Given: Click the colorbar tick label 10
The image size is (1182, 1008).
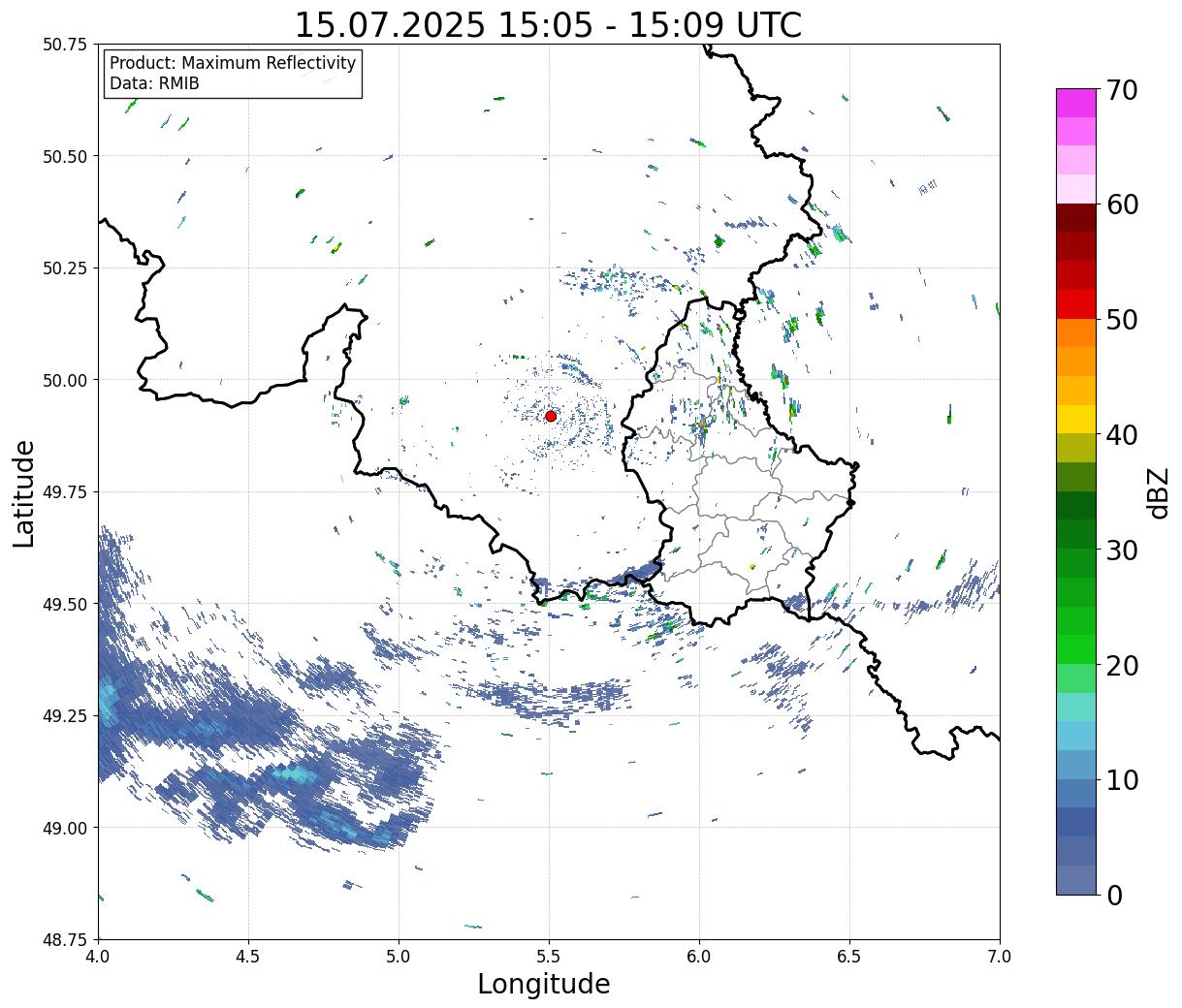Looking at the screenshot, I should tap(1122, 780).
